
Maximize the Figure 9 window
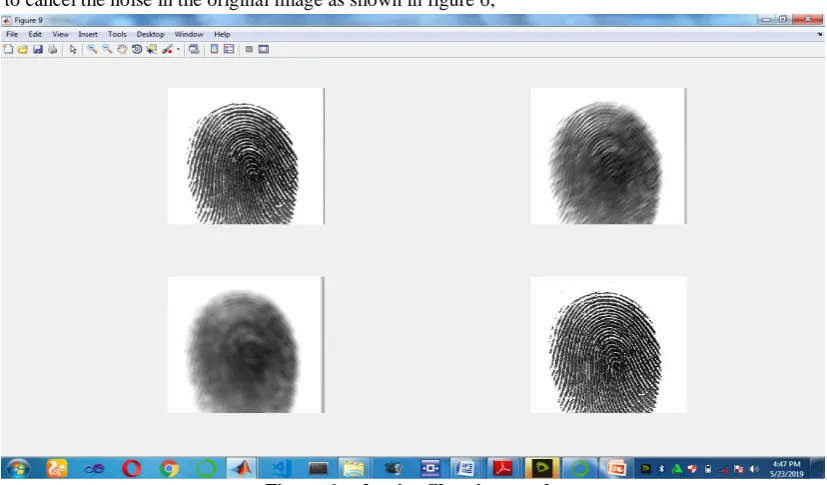[782, 20]
